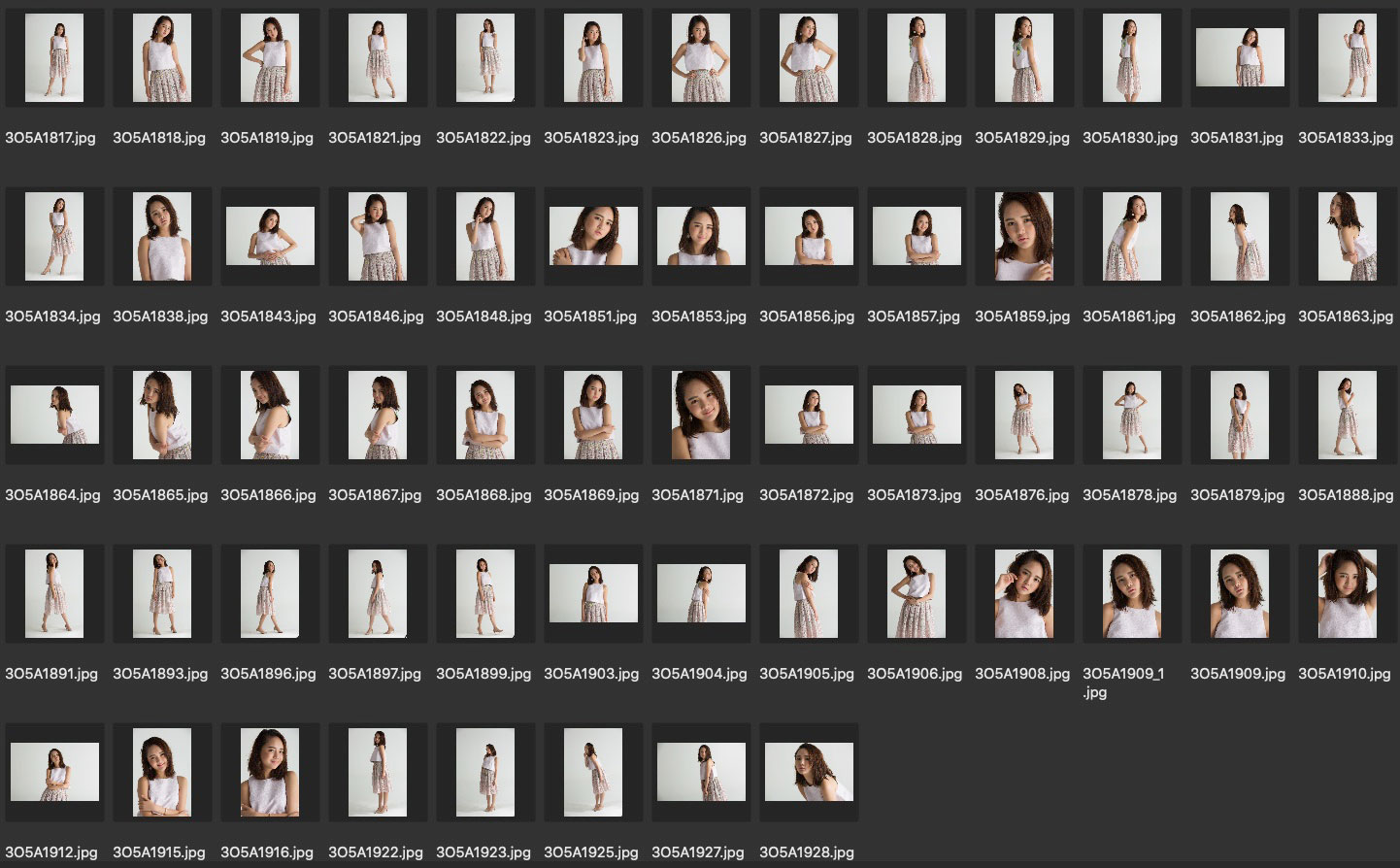Select the 305A1868.jpg thumbnail
This screenshot has height=868, width=1400.
tap(485, 415)
